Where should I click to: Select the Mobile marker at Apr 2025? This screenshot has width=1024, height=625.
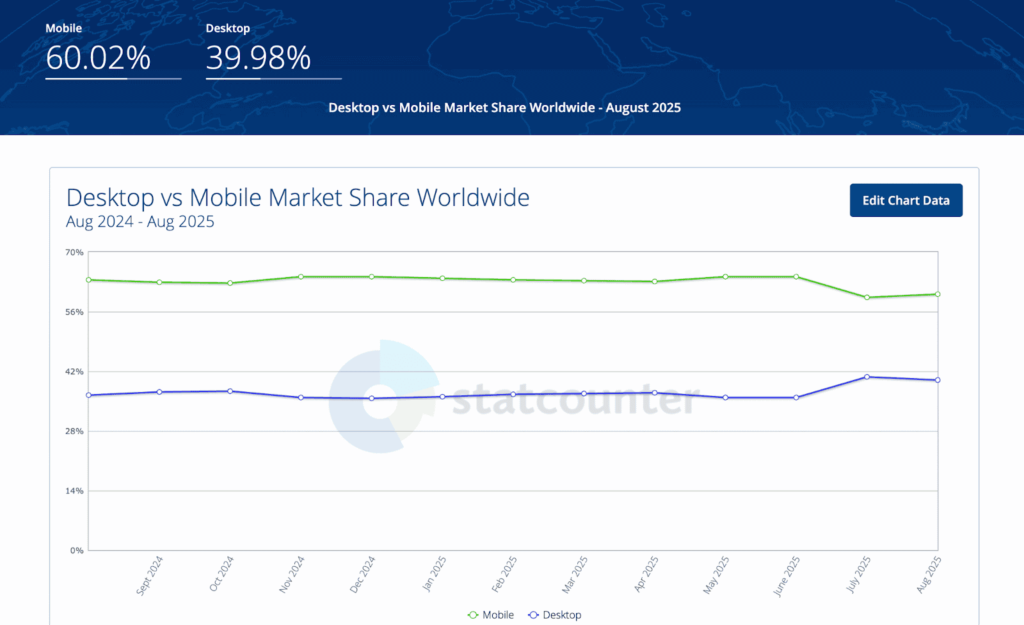655,281
